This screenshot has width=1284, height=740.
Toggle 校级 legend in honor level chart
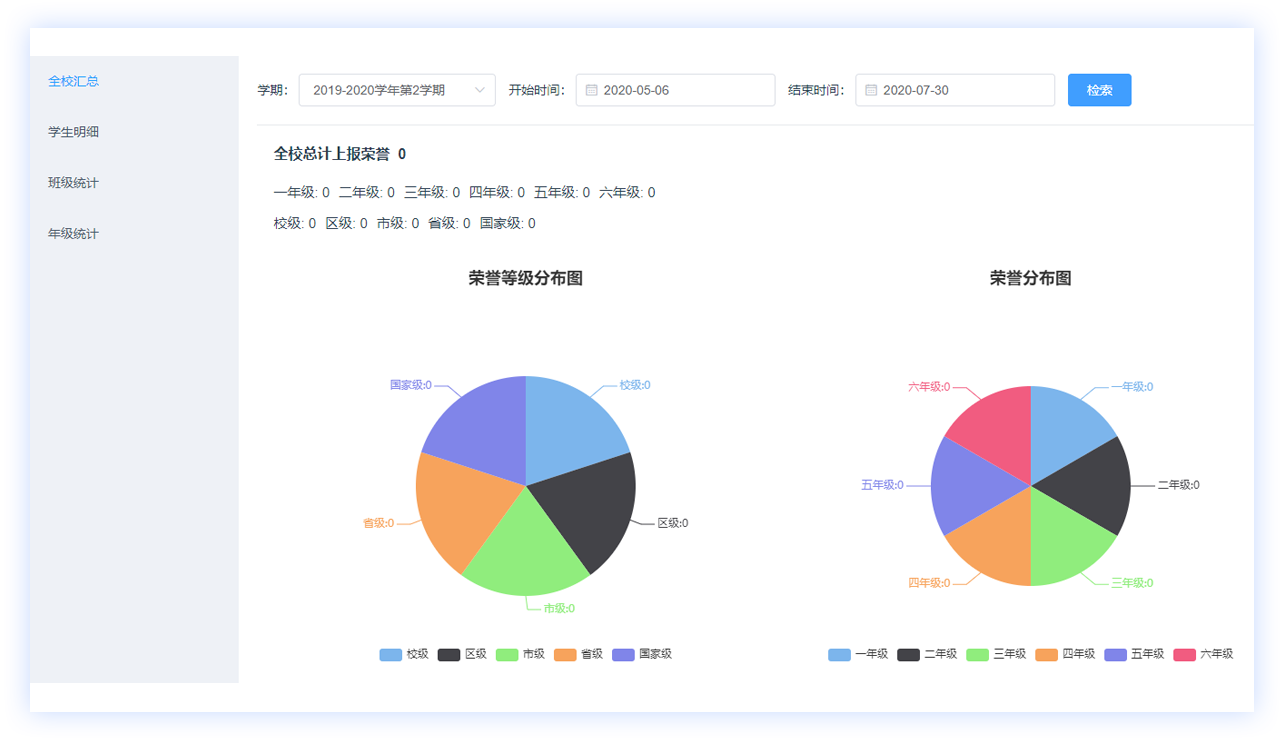coord(404,654)
